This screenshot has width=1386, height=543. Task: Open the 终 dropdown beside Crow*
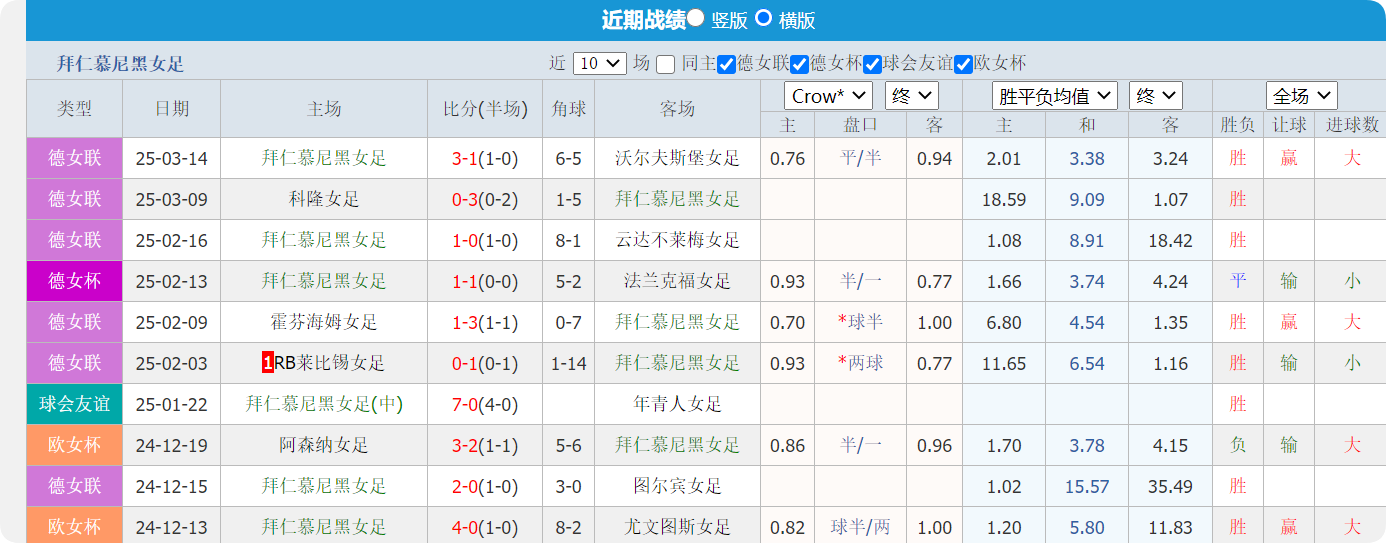pos(911,96)
